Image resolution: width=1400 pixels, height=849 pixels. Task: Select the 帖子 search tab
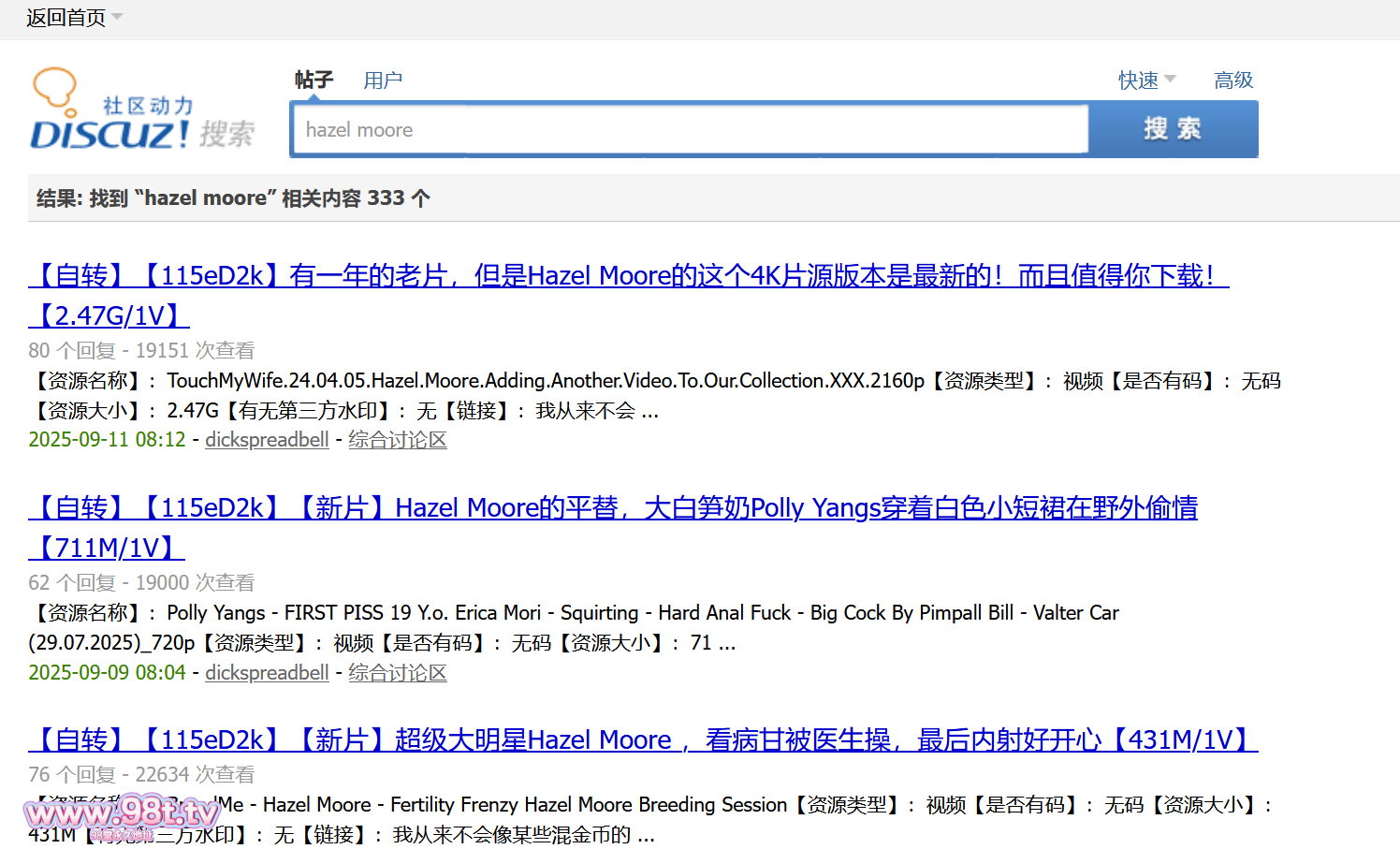[x=314, y=80]
